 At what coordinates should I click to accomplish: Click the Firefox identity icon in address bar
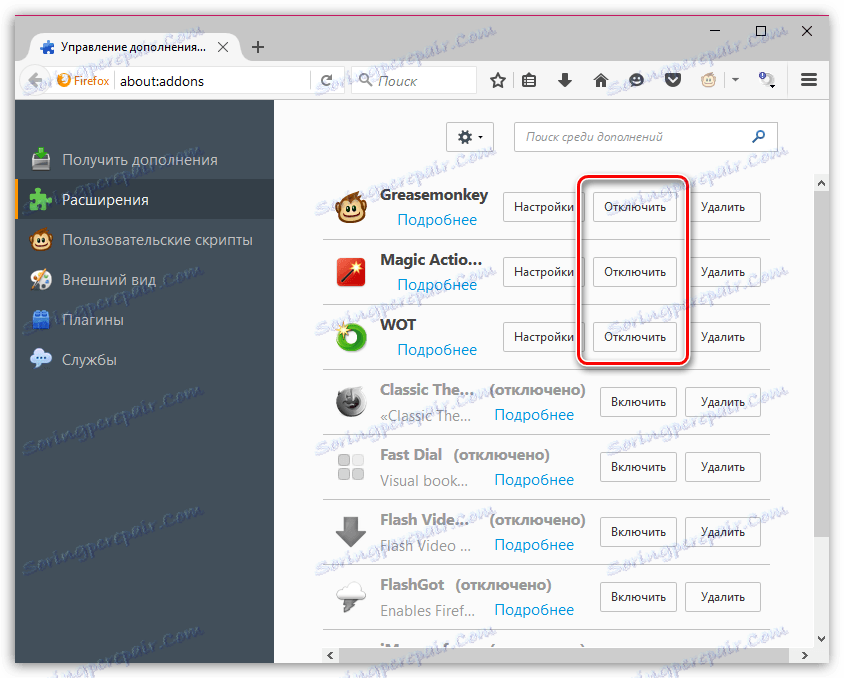[83, 81]
